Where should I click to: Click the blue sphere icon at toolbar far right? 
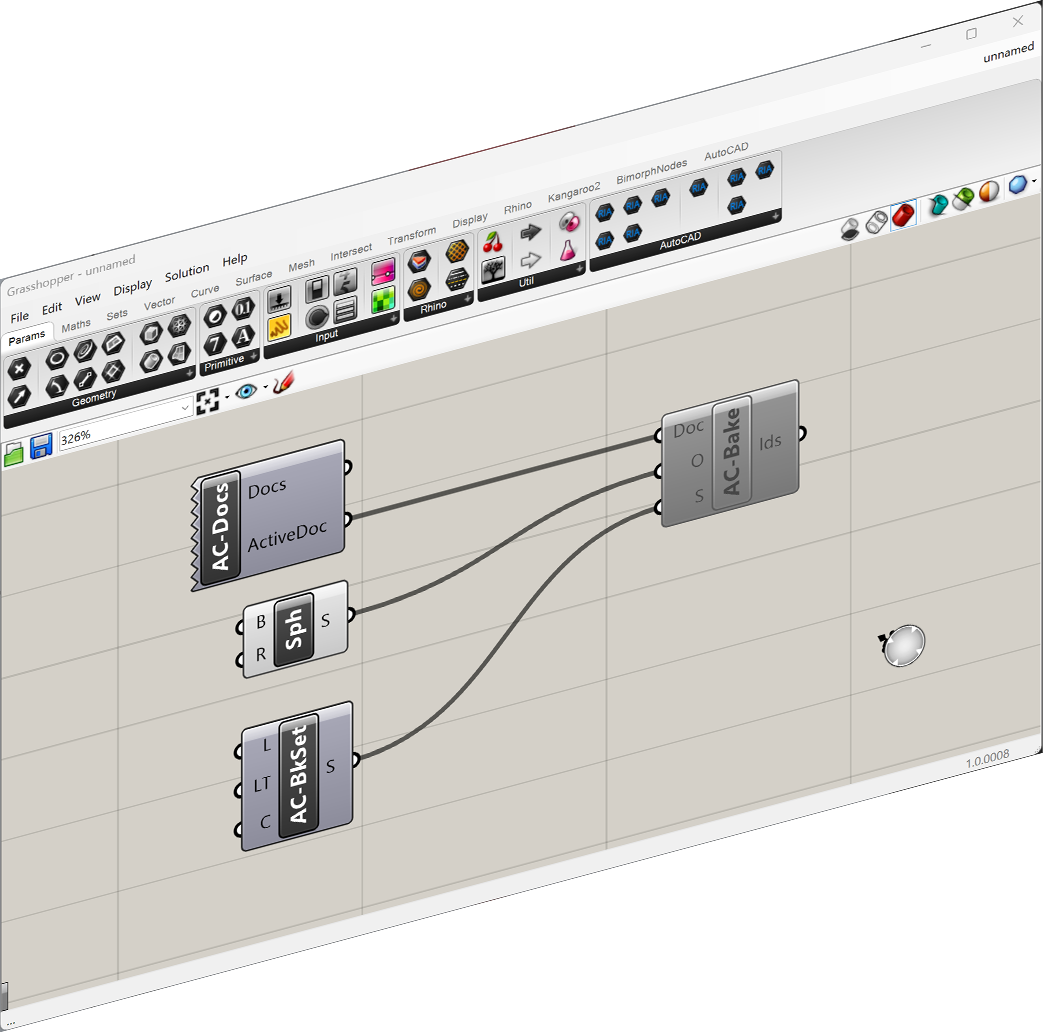[1016, 185]
